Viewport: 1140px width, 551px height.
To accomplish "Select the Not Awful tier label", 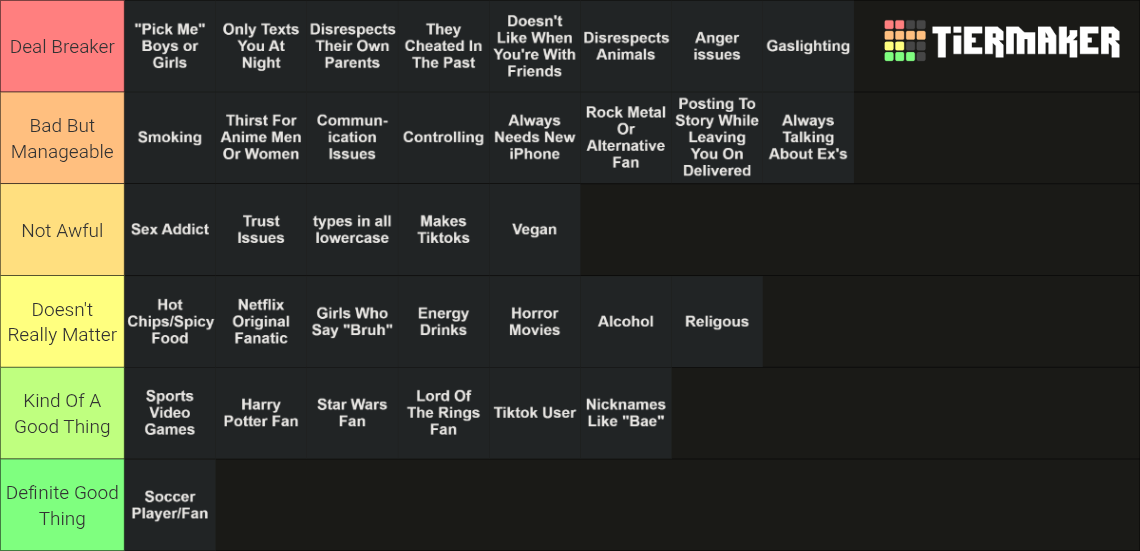I will pos(62,230).
